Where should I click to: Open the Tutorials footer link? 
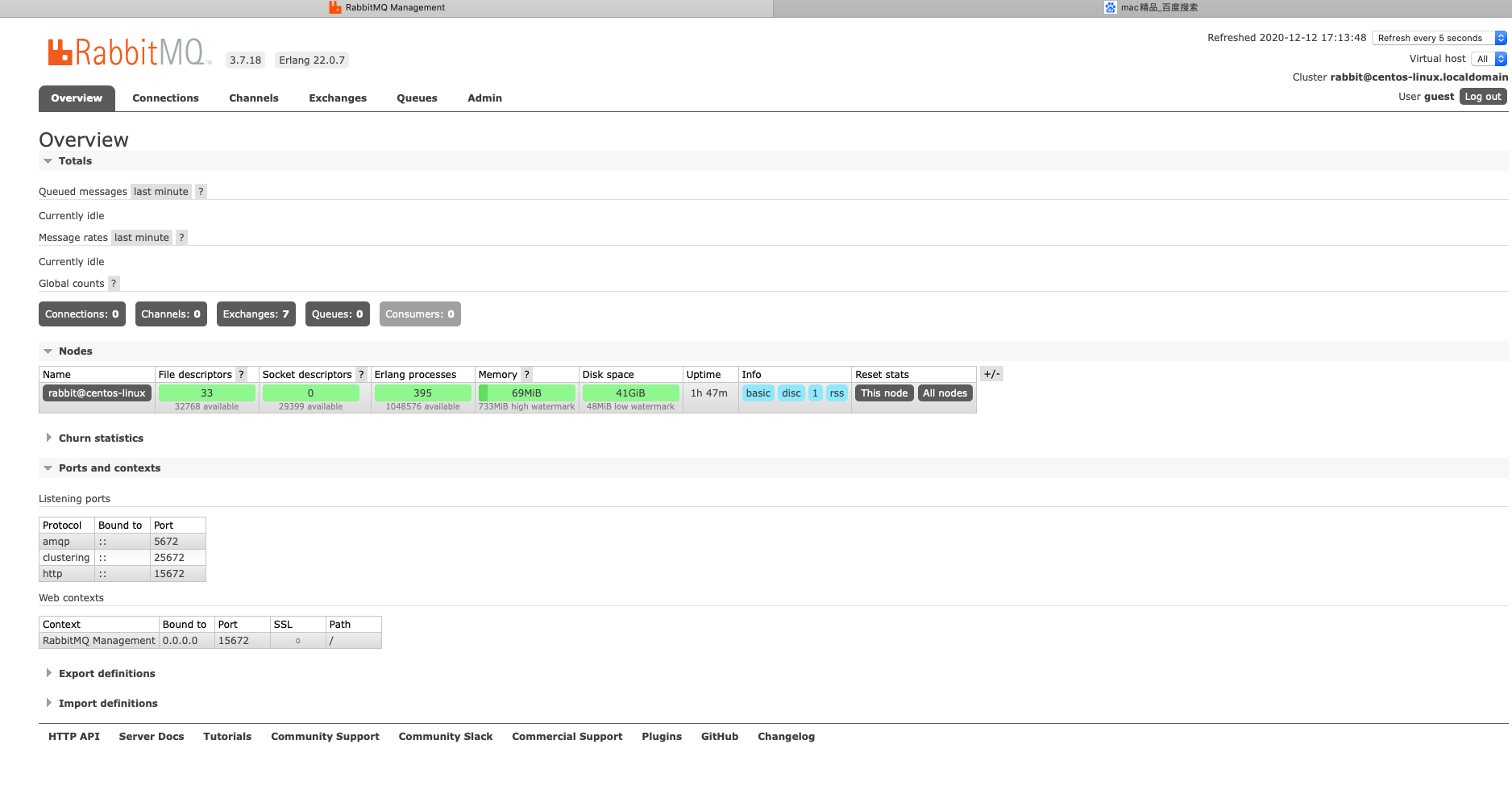(227, 737)
